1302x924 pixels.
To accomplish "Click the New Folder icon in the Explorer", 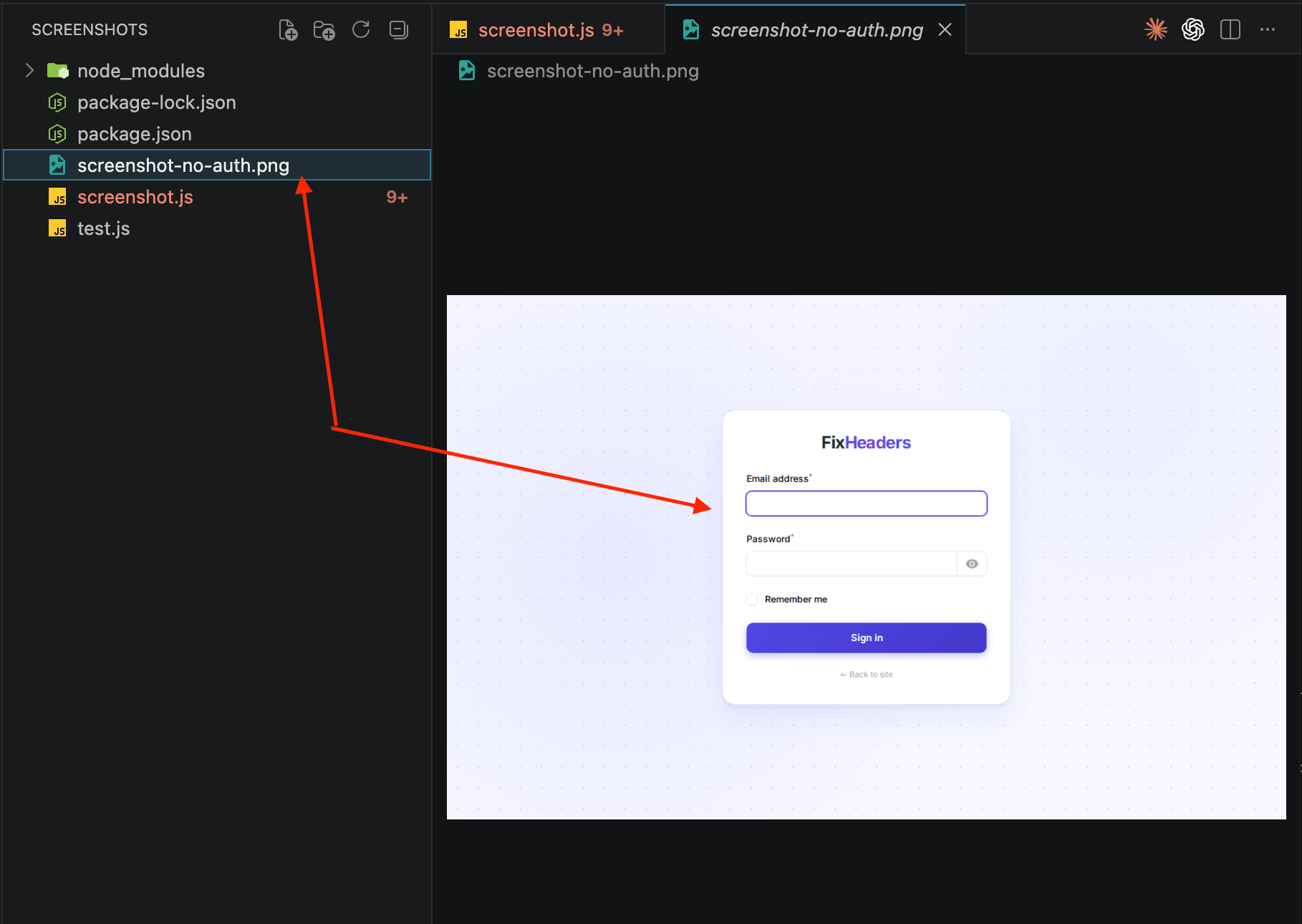I will coord(324,29).
